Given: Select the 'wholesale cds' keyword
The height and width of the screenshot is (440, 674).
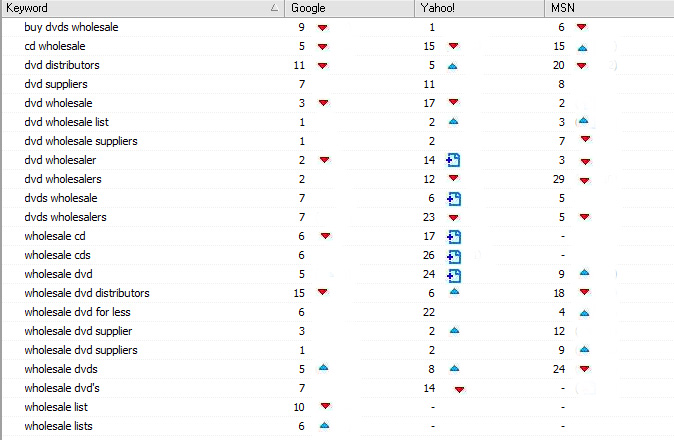Looking at the screenshot, I should (58, 255).
